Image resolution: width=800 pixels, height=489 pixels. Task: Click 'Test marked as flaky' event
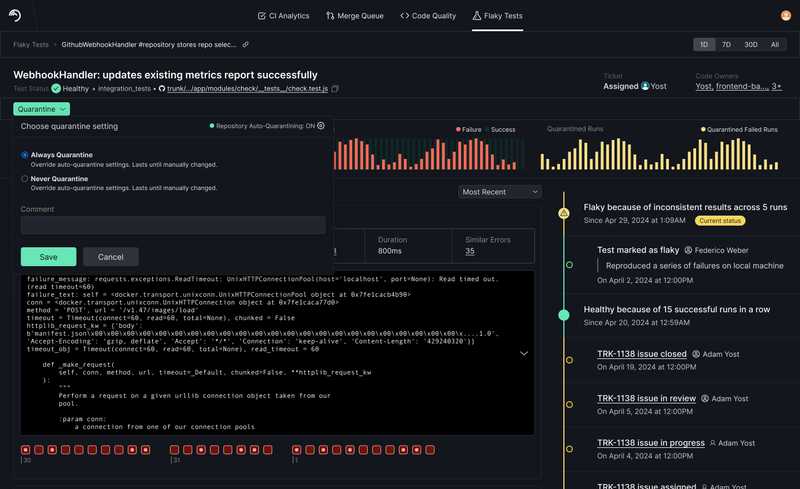click(x=638, y=250)
